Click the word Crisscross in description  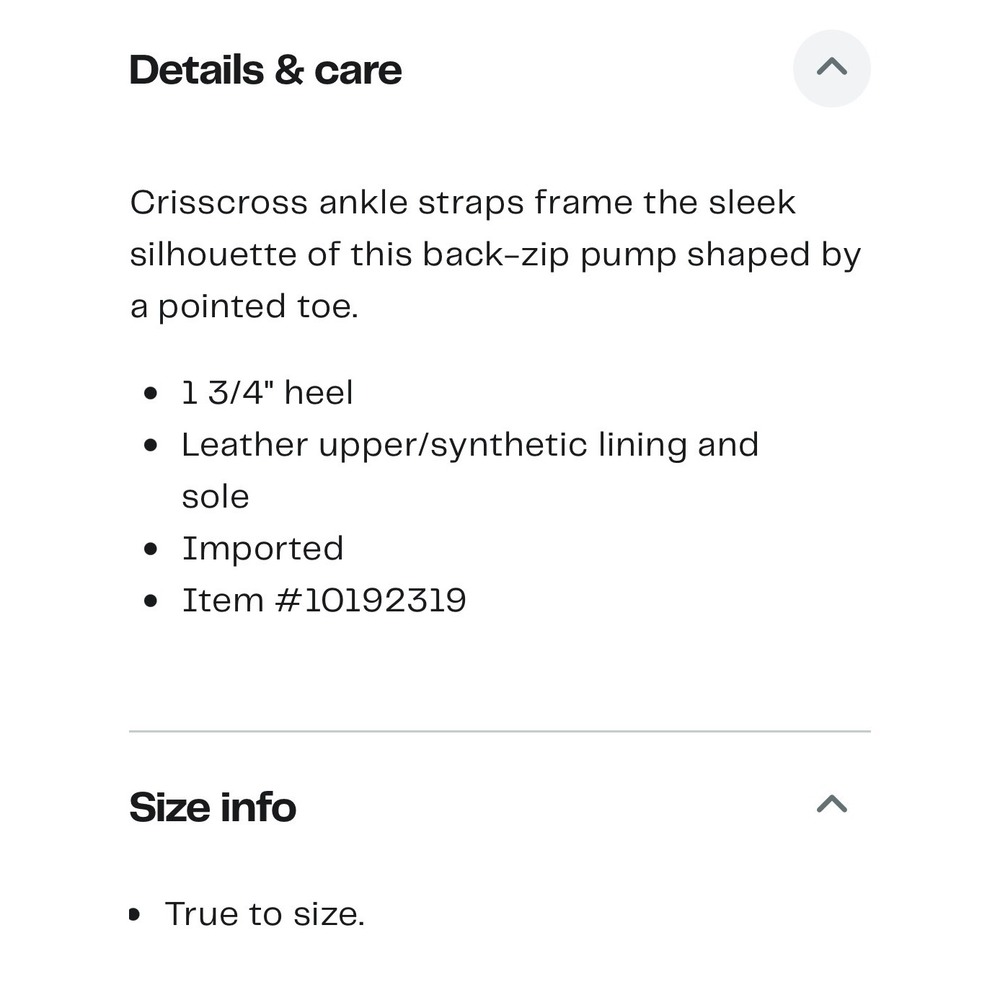[219, 203]
